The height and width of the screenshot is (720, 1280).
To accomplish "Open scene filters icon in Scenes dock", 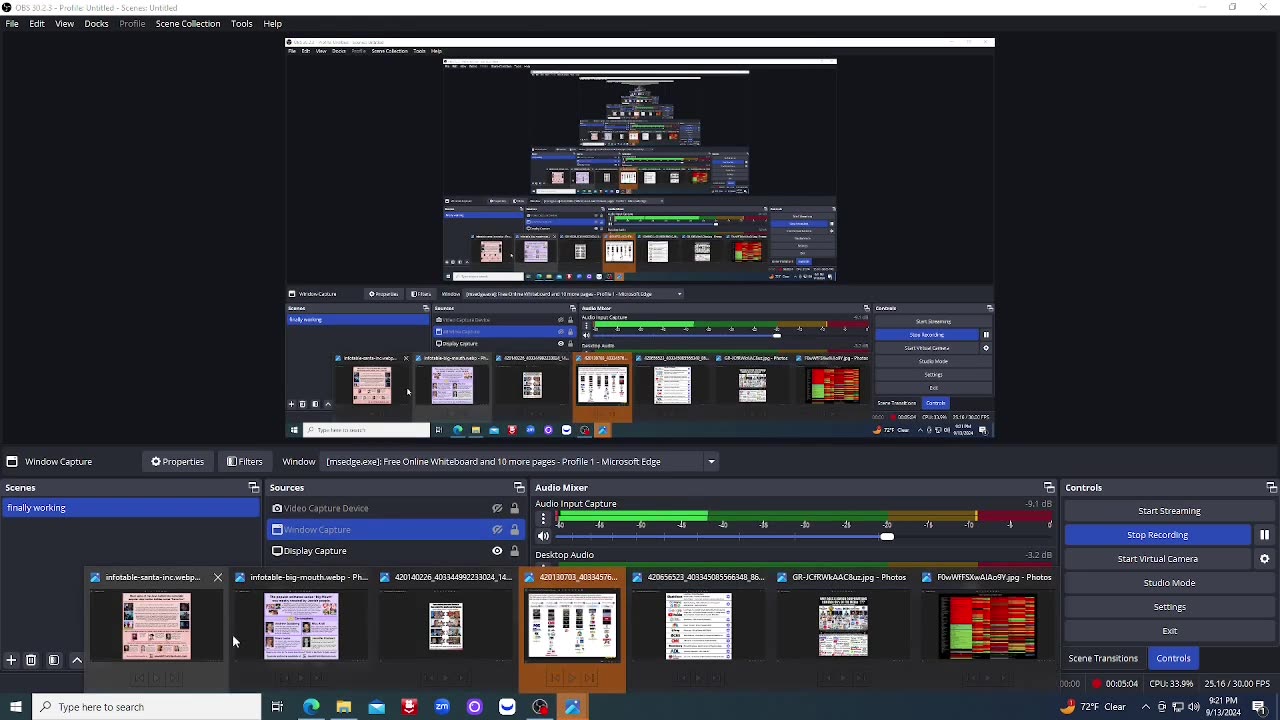I will [x=54, y=660].
